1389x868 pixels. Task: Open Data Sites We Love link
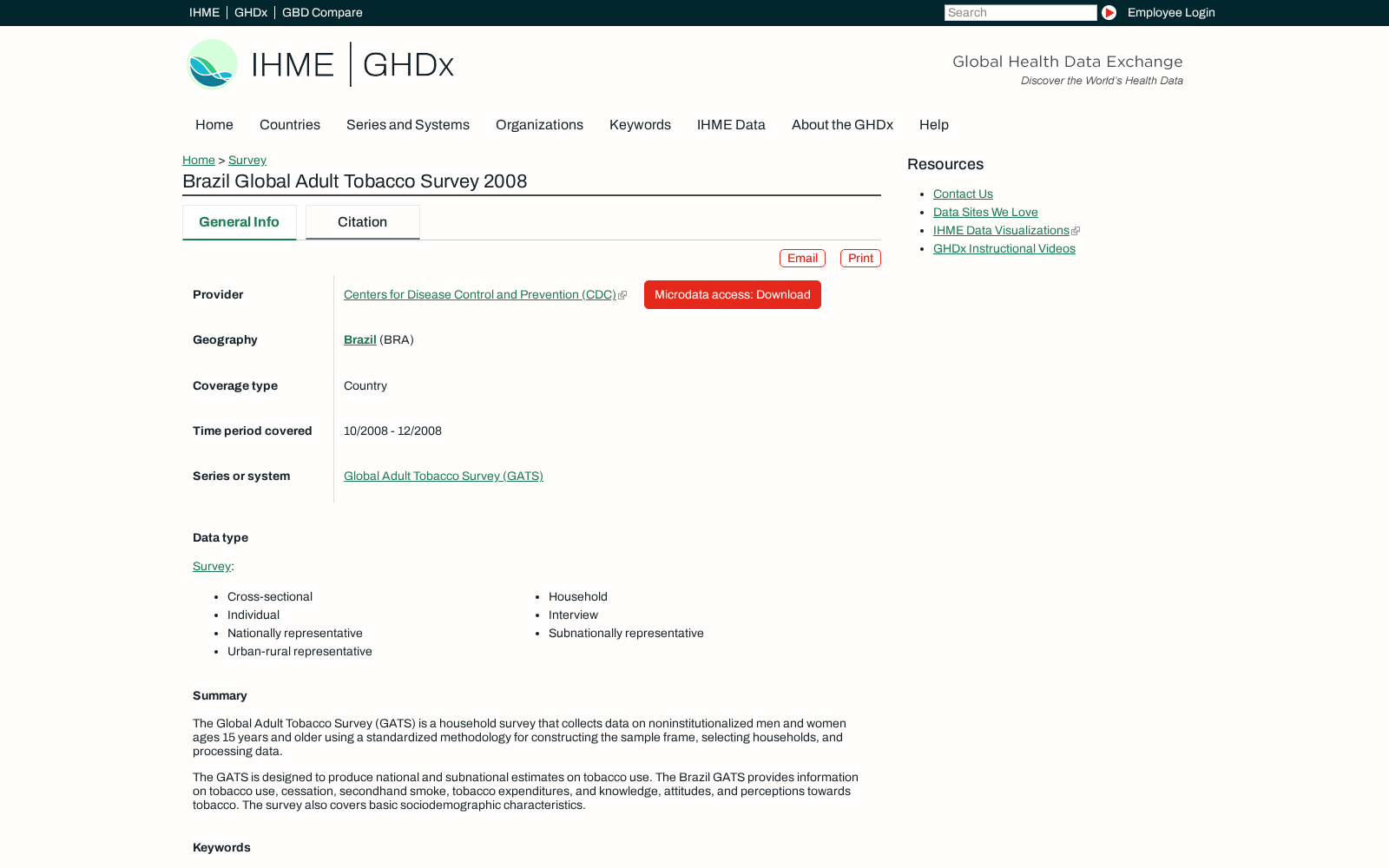pyautogui.click(x=985, y=213)
